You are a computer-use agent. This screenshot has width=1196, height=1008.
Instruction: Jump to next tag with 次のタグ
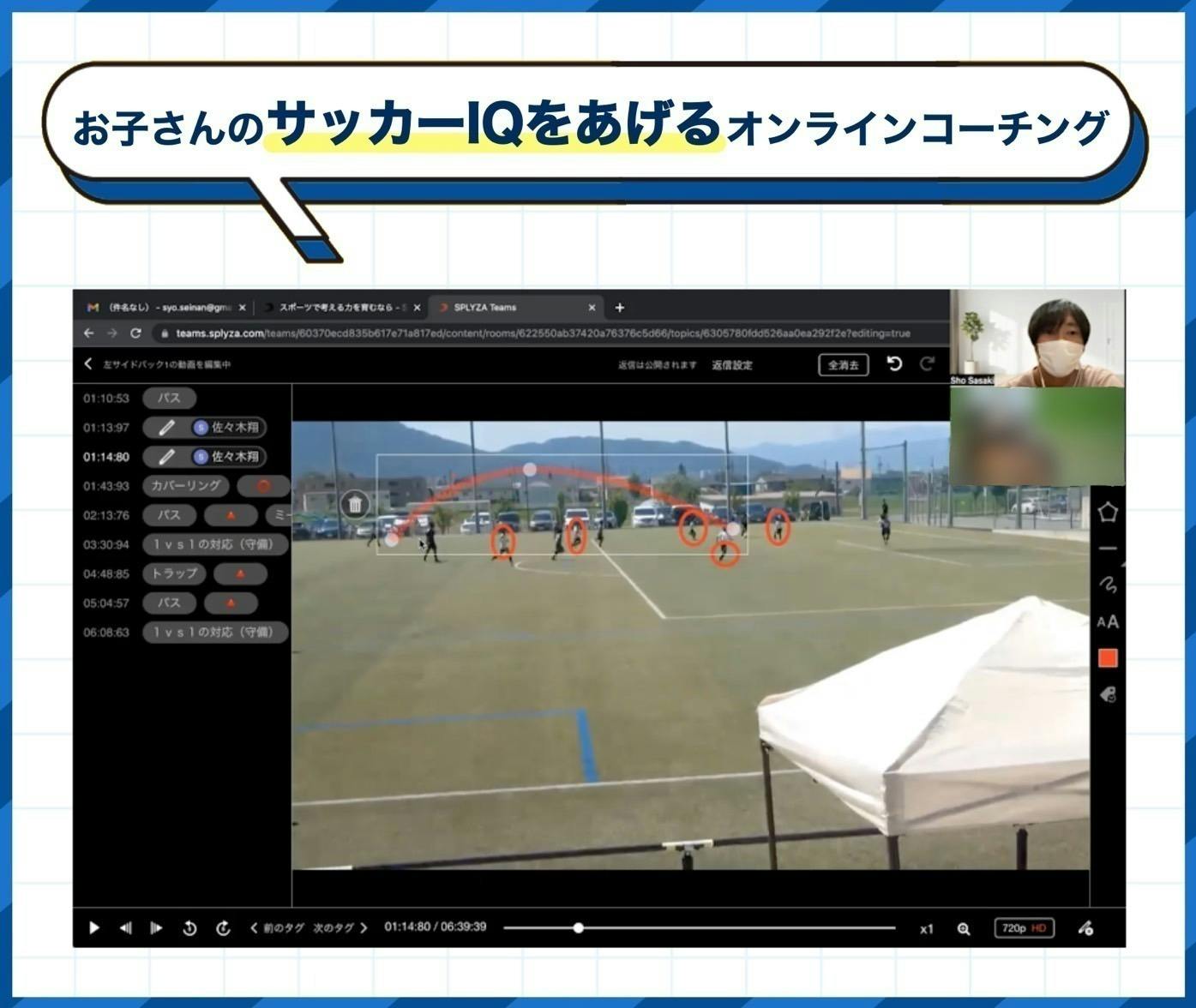(340, 927)
